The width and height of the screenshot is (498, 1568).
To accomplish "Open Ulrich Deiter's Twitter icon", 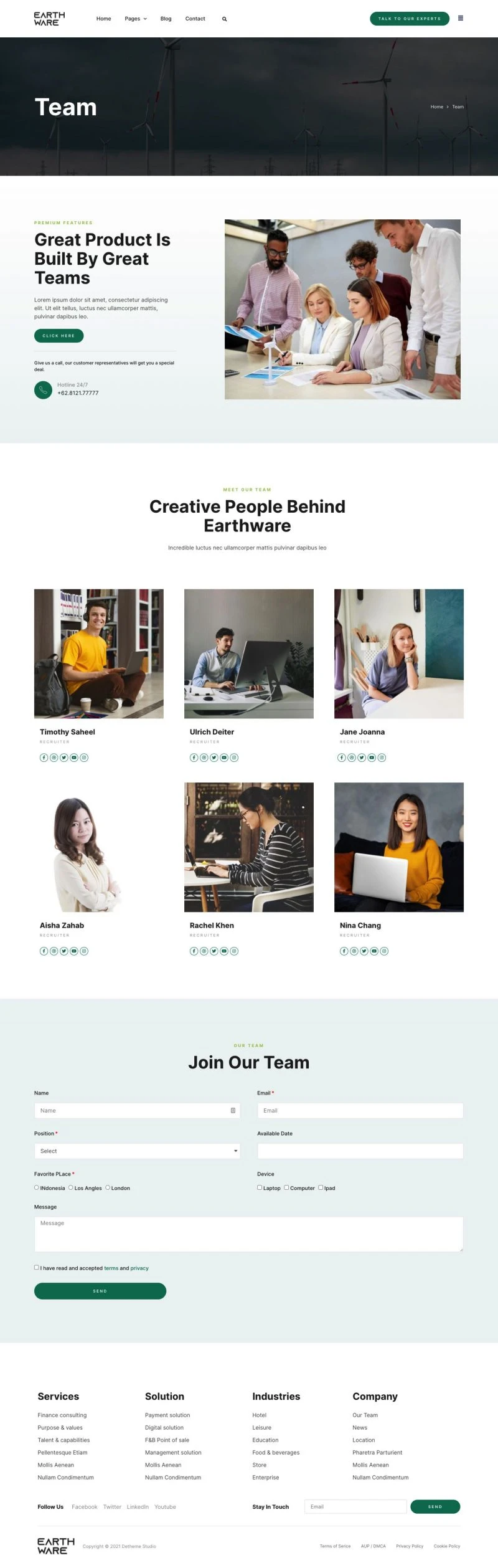I will point(214,758).
